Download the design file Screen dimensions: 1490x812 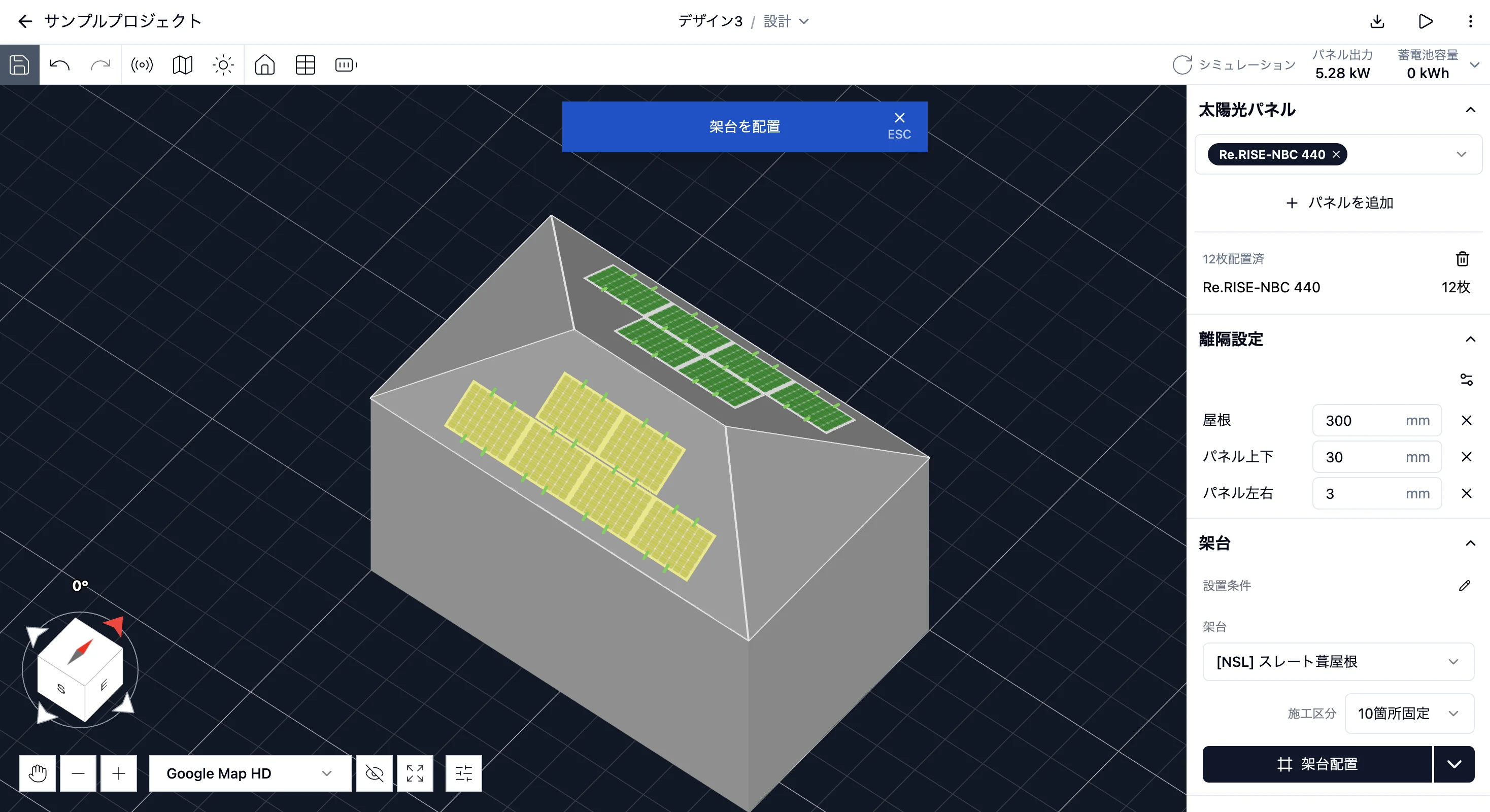click(1377, 21)
